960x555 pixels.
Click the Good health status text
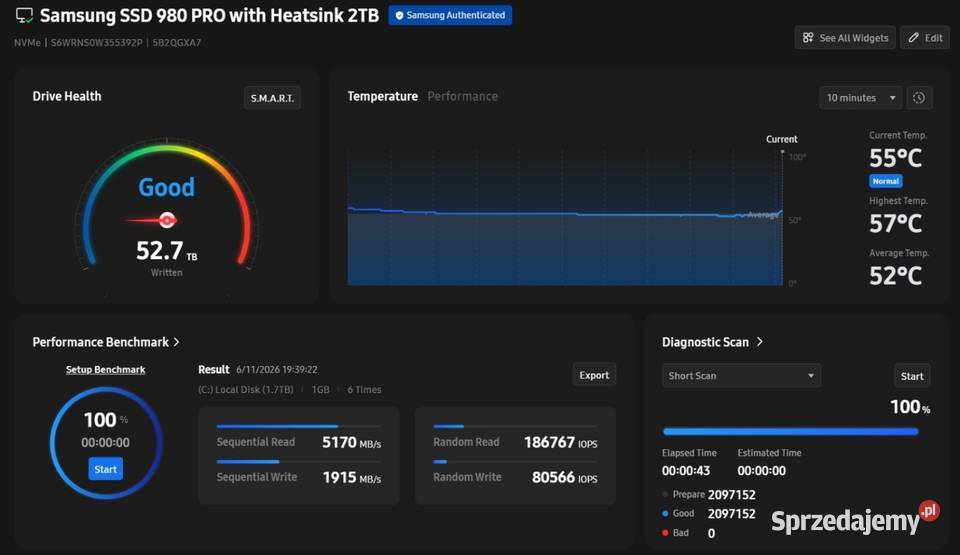click(x=167, y=187)
